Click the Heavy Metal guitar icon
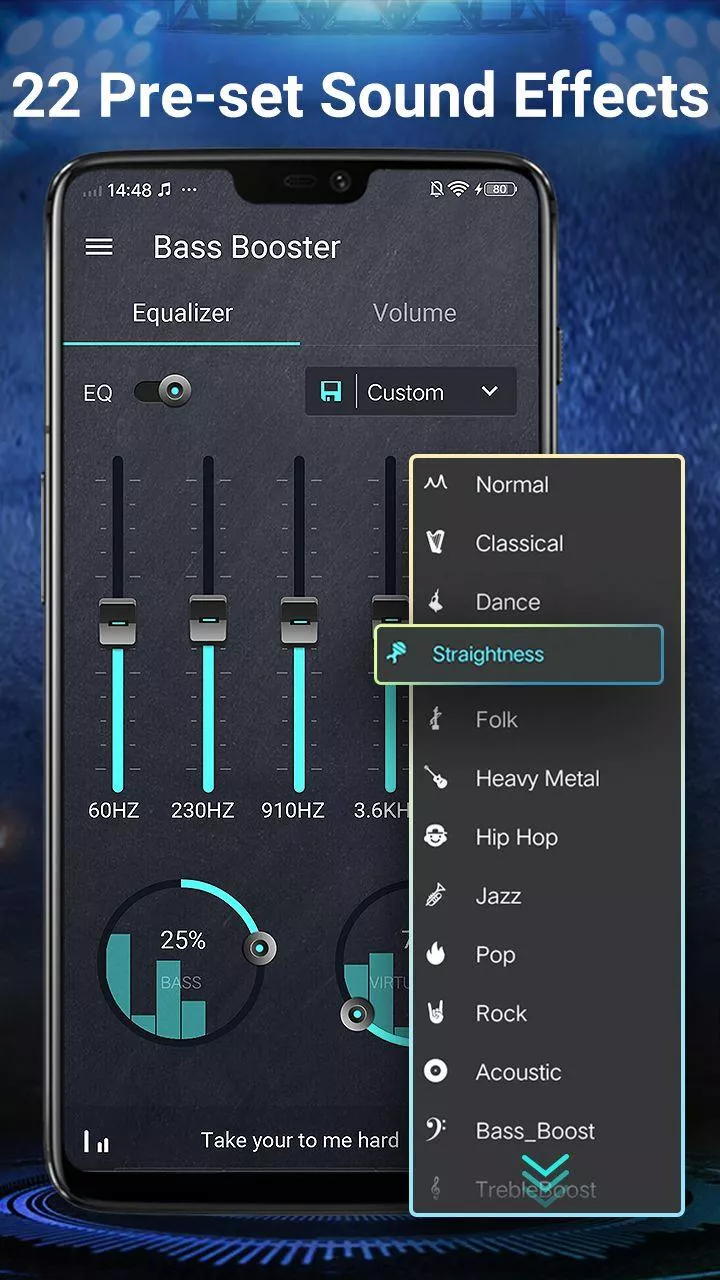 point(435,778)
